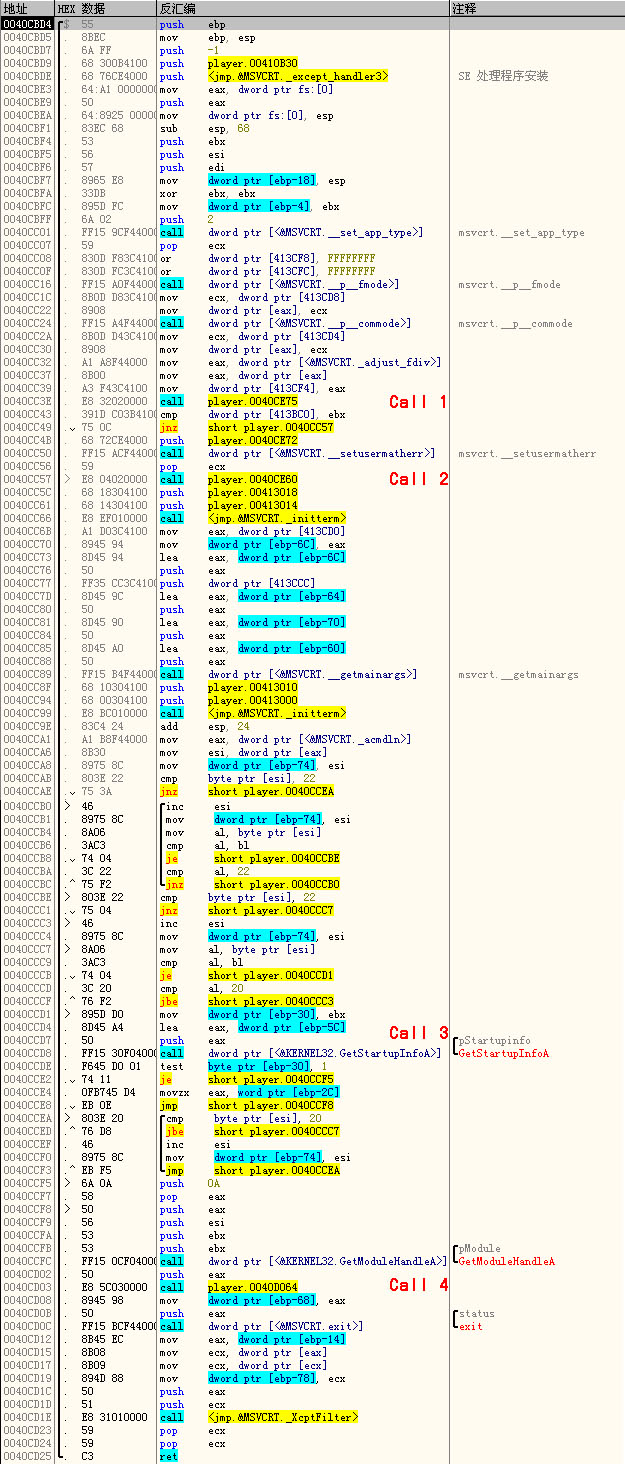The image size is (625, 1464).
Task: Select the 'push 0A' instruction
Action: click(x=190, y=1183)
